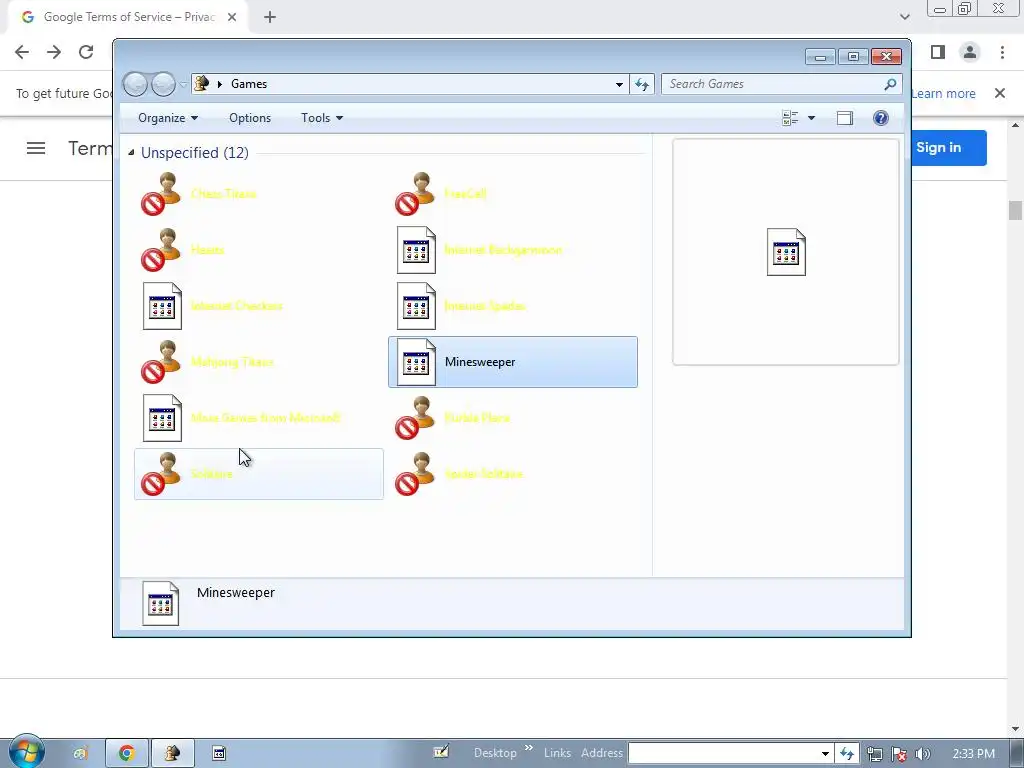Select the Solitaire blocked game icon
1024x768 pixels.
pyautogui.click(x=161, y=474)
